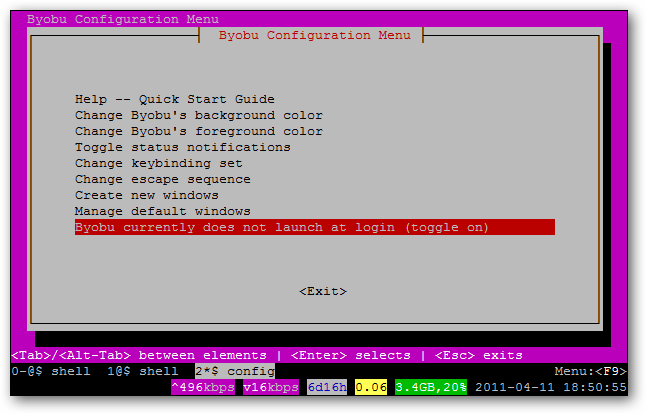Click the ^496kbps upload status
This screenshot has height=414, width=646.
click(203, 387)
